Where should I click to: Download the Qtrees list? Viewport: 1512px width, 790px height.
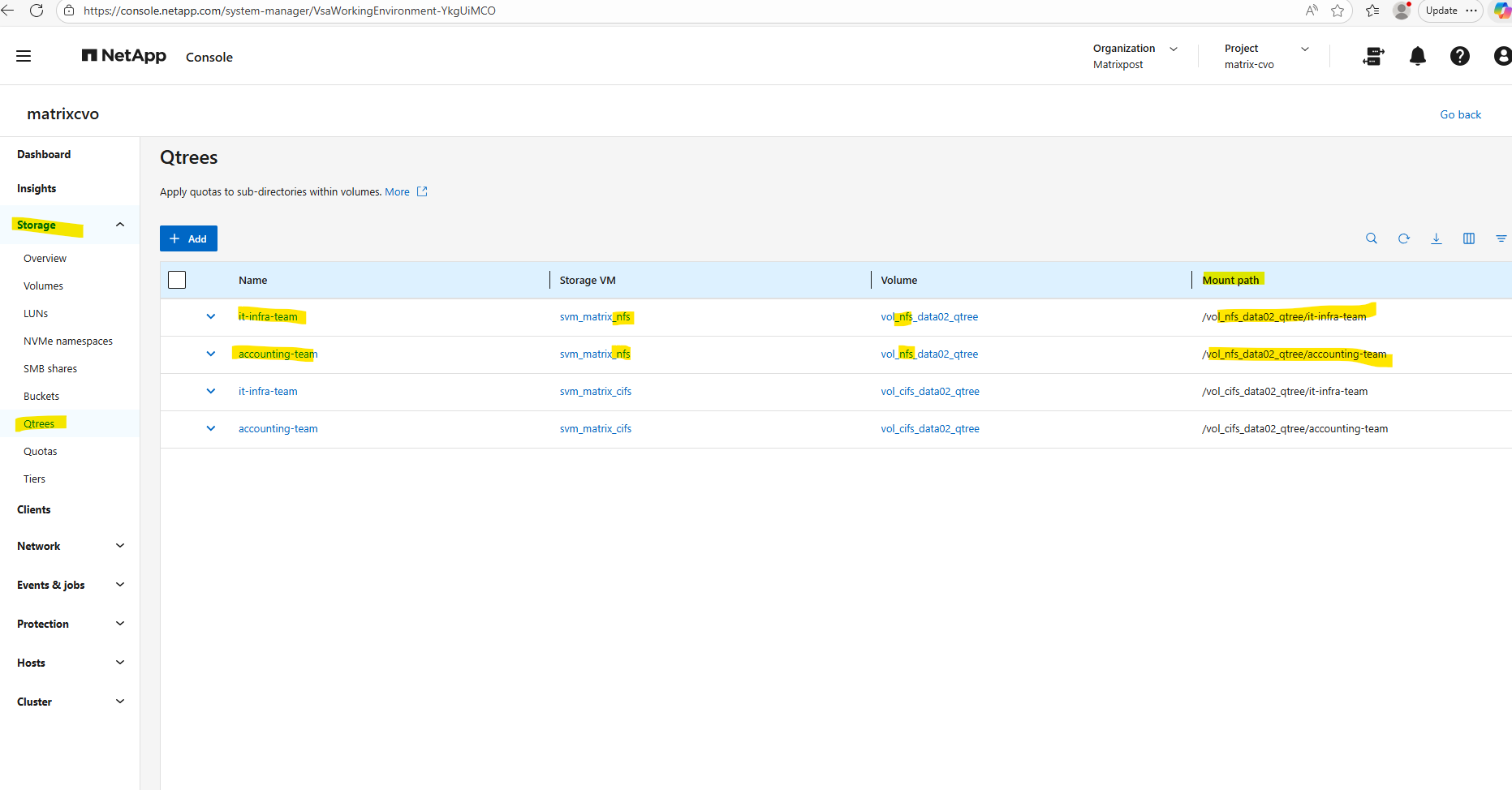1436,238
